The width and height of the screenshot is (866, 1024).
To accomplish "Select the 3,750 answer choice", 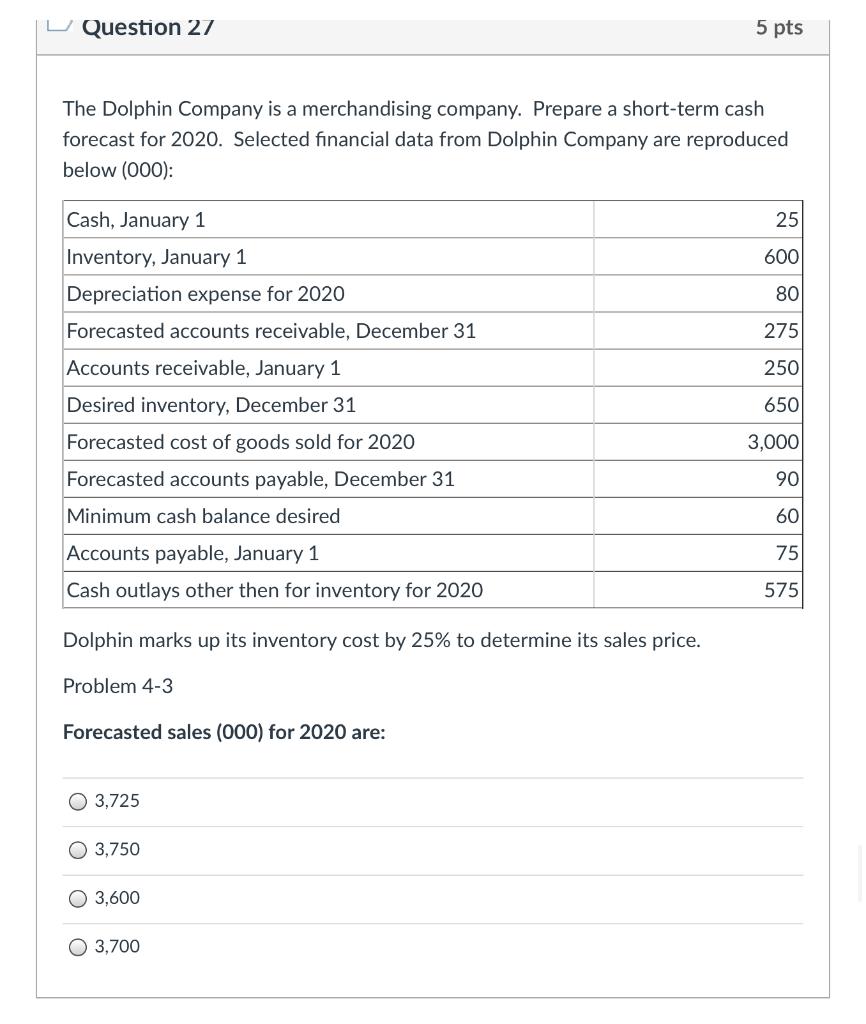I will (77, 850).
